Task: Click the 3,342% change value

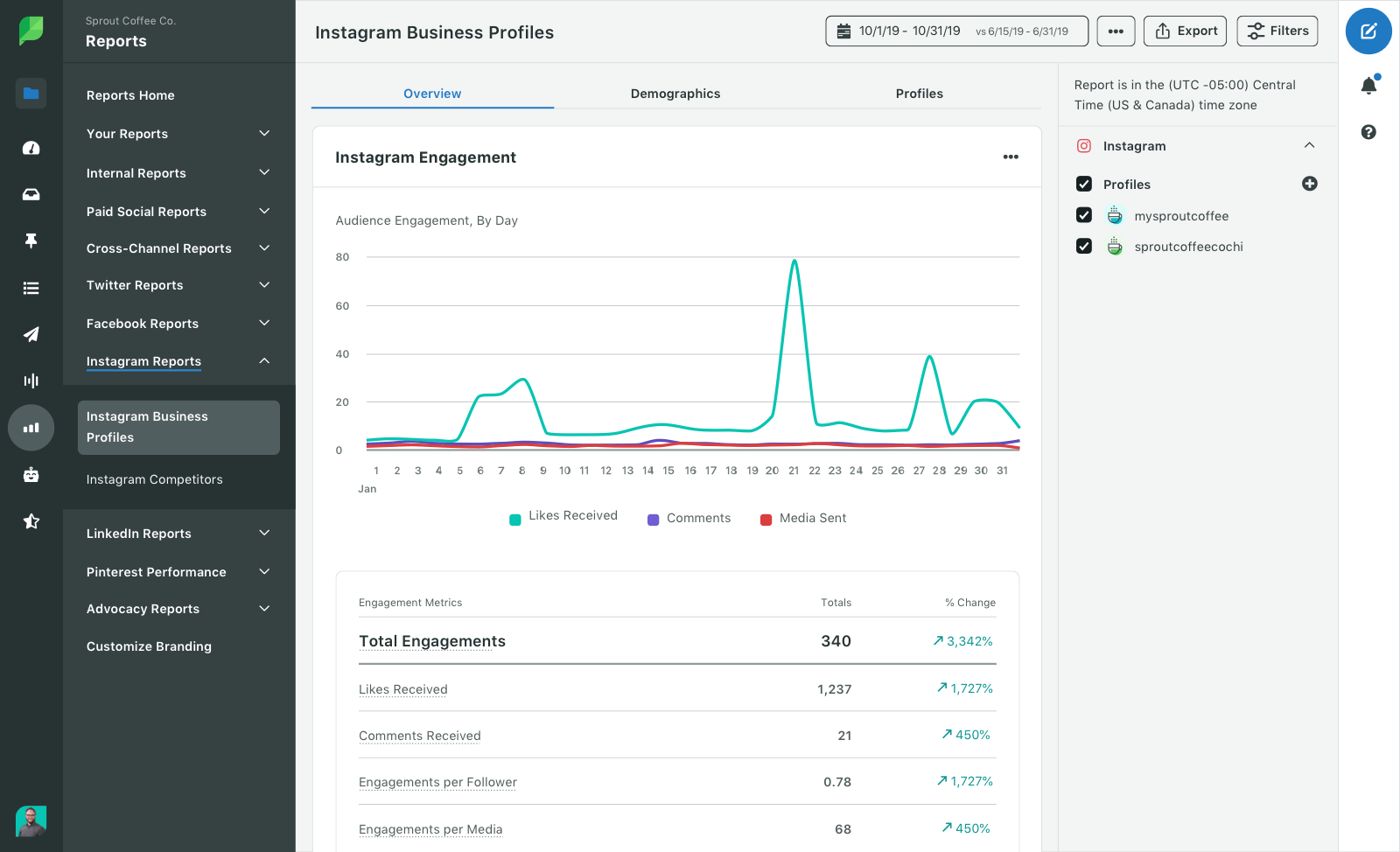Action: click(962, 641)
